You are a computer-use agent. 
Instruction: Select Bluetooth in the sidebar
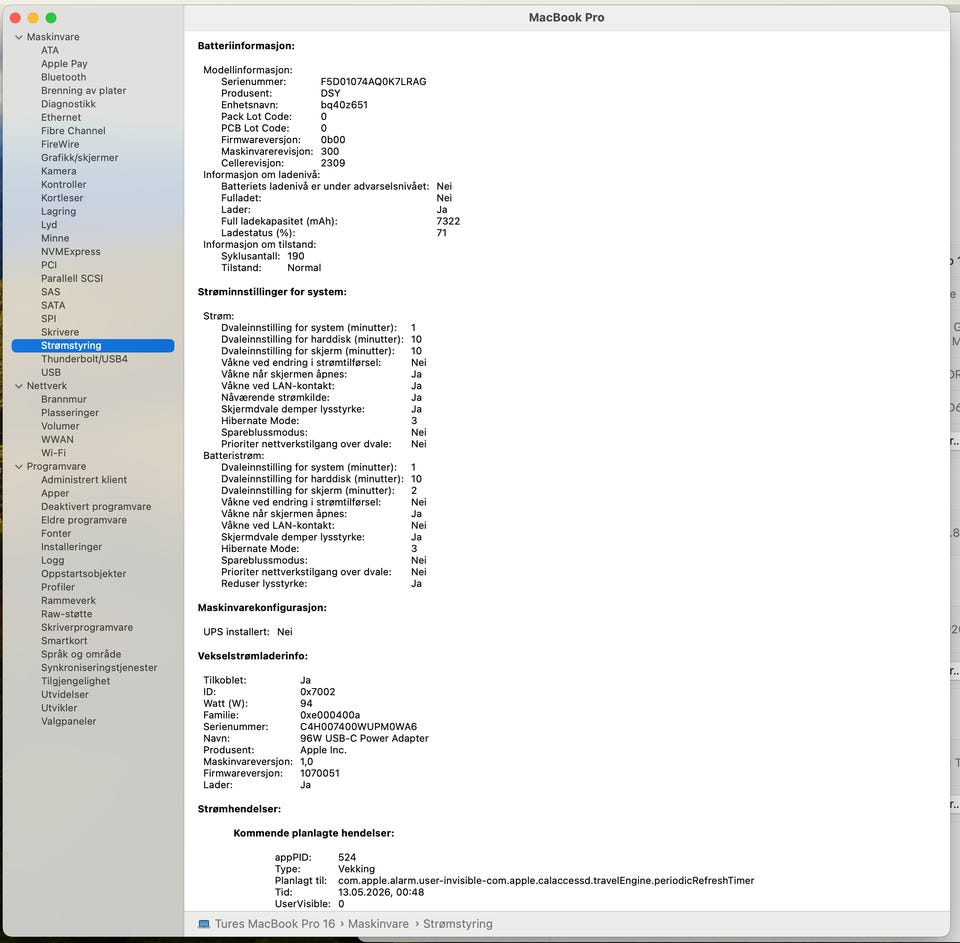pos(64,77)
